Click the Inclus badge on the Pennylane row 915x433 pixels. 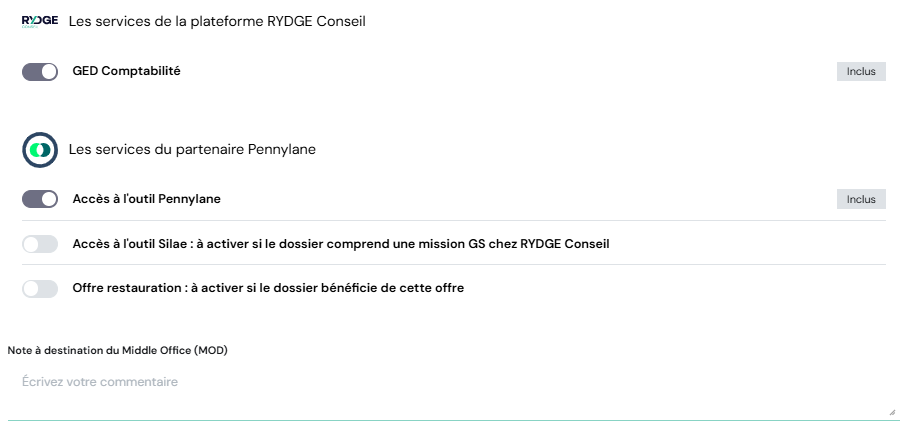[x=860, y=199]
